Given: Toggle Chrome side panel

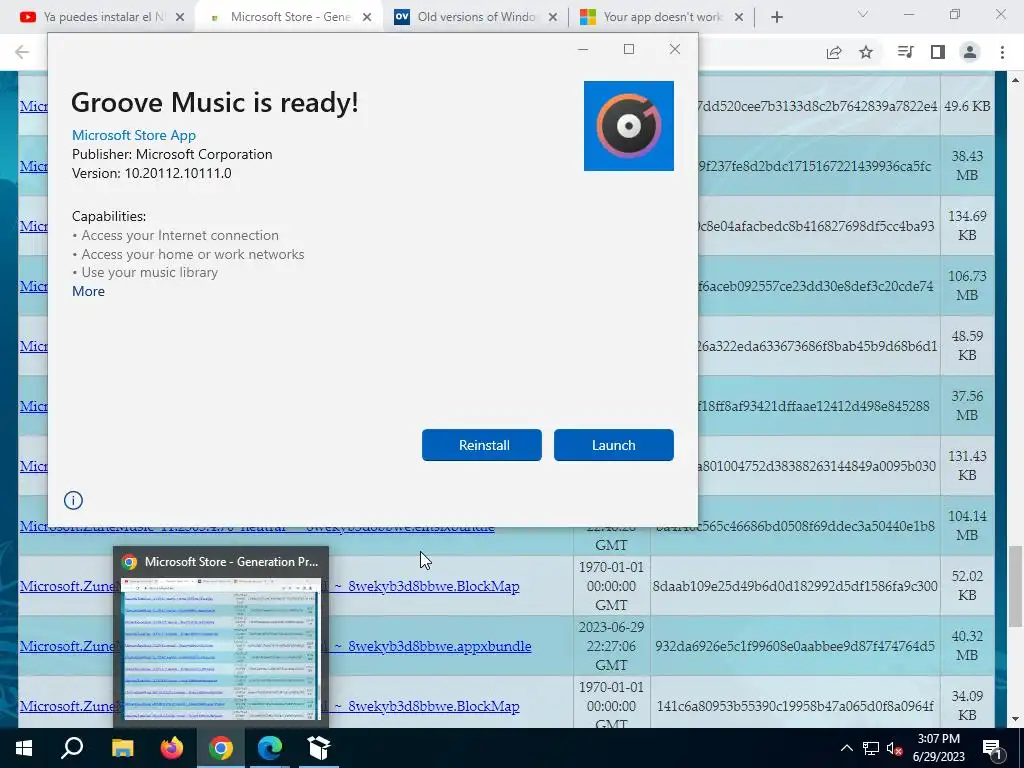Looking at the screenshot, I should point(938,52).
